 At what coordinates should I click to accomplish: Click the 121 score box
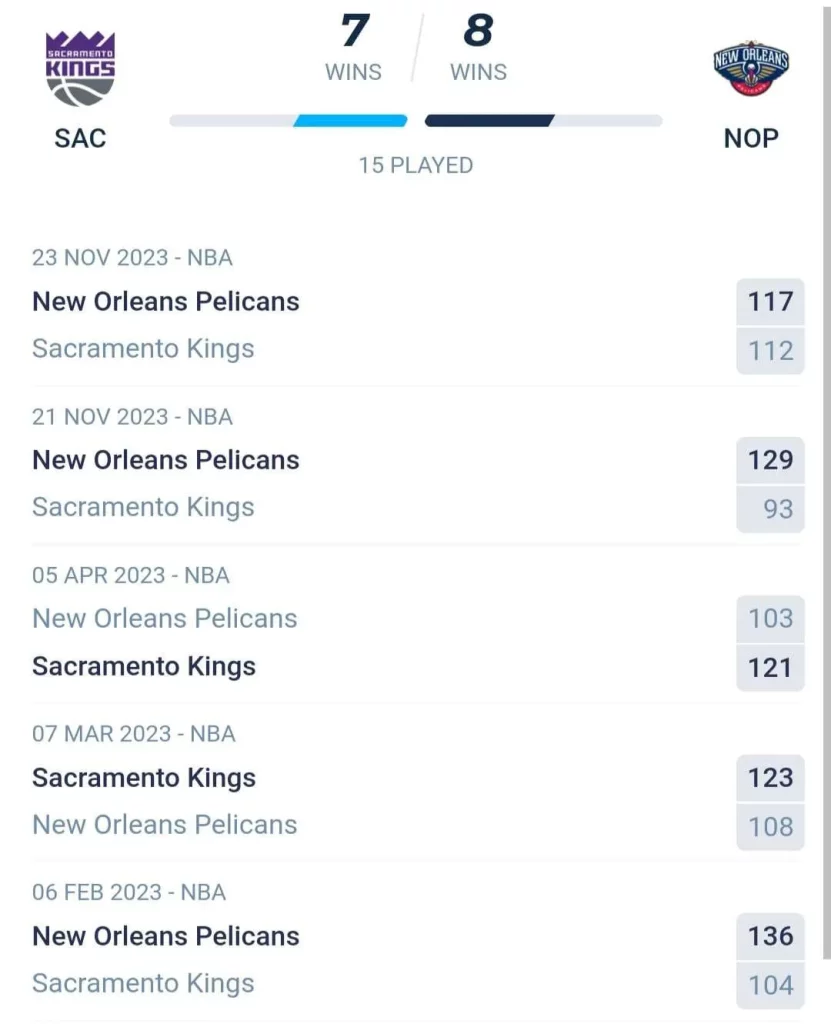point(770,668)
